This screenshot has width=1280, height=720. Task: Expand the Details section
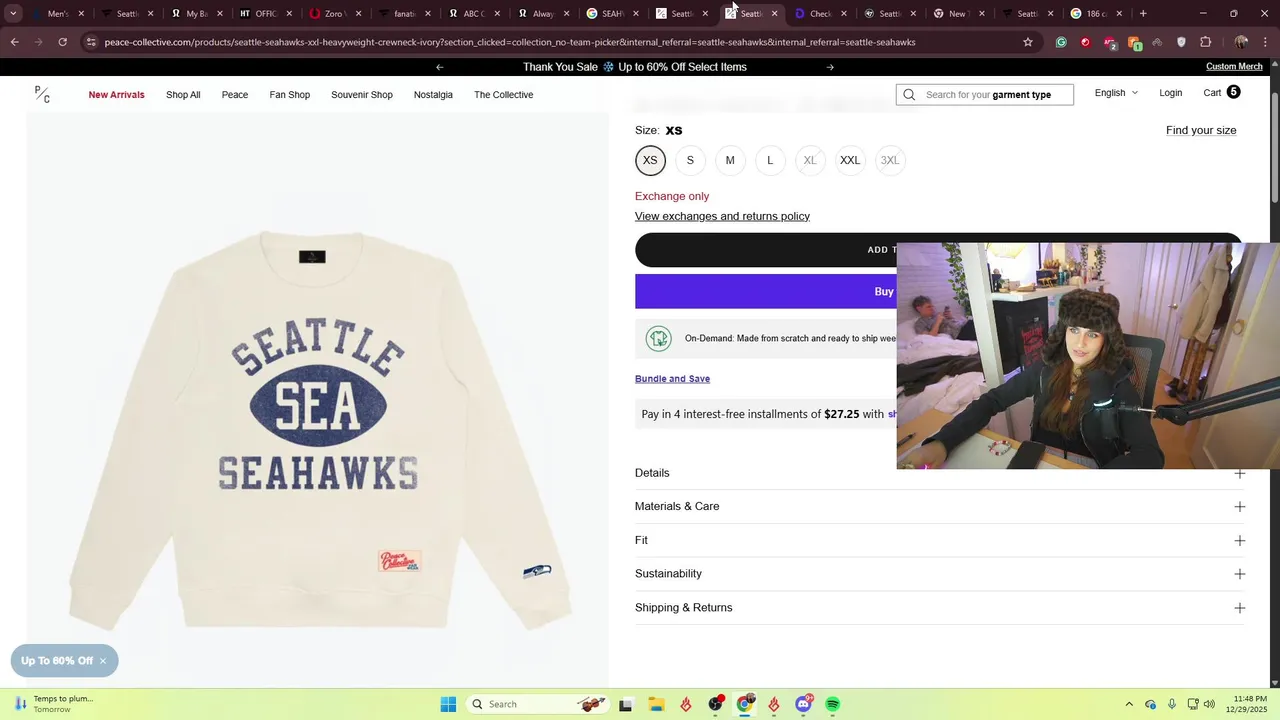pos(939,473)
